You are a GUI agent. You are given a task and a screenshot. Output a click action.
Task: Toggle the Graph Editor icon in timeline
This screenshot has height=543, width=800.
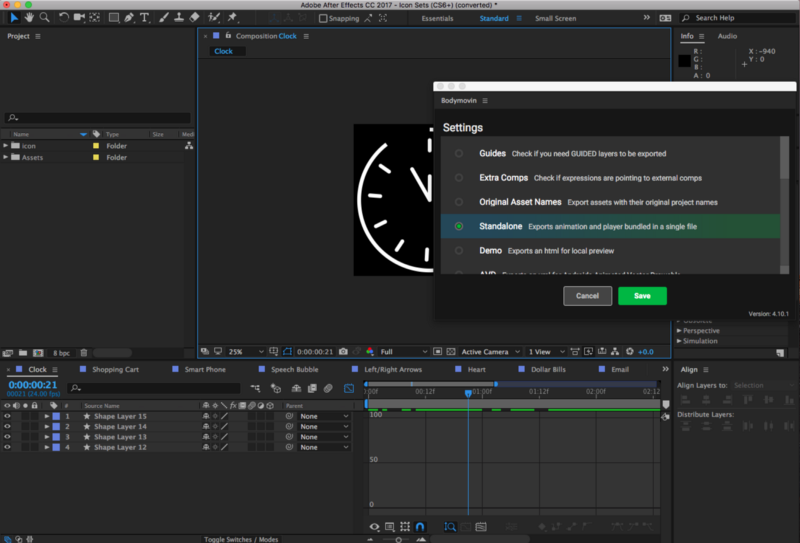349,388
